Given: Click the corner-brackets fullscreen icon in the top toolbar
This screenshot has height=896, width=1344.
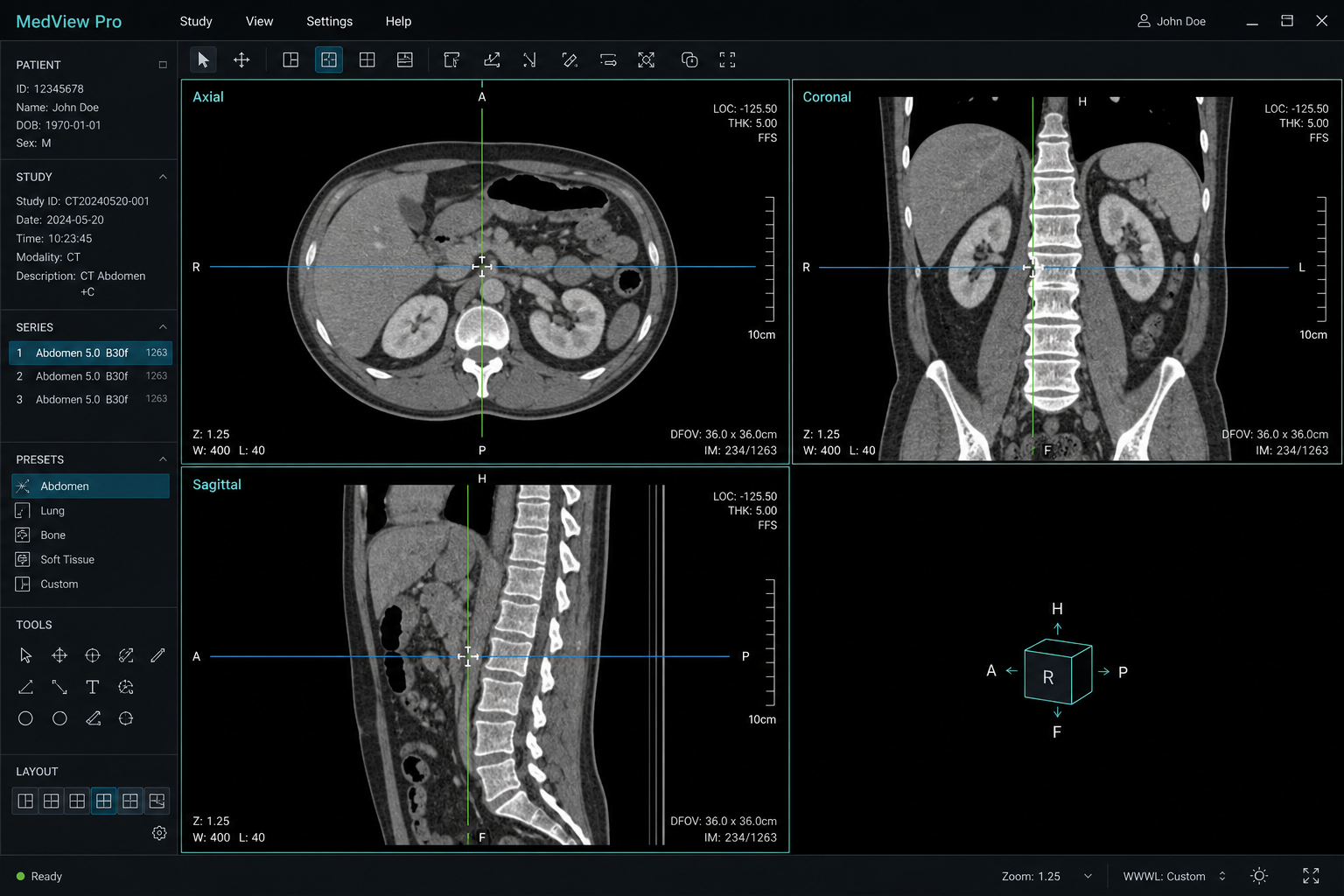Looking at the screenshot, I should (x=727, y=59).
